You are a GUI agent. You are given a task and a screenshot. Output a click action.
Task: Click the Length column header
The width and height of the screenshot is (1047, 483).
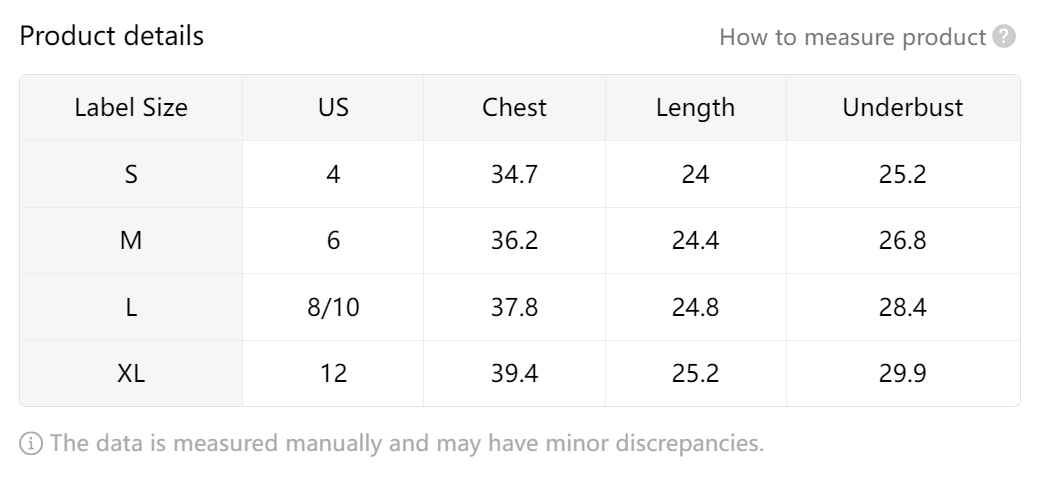695,108
